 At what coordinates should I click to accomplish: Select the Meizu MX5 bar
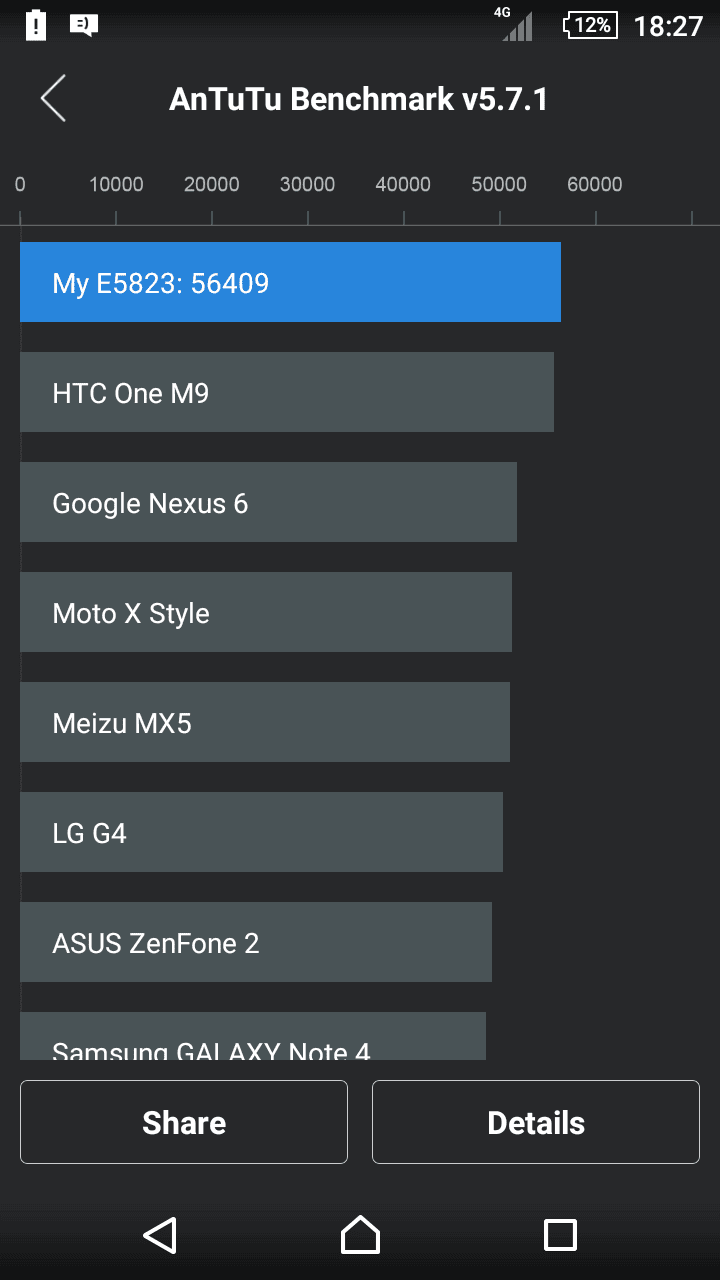265,722
